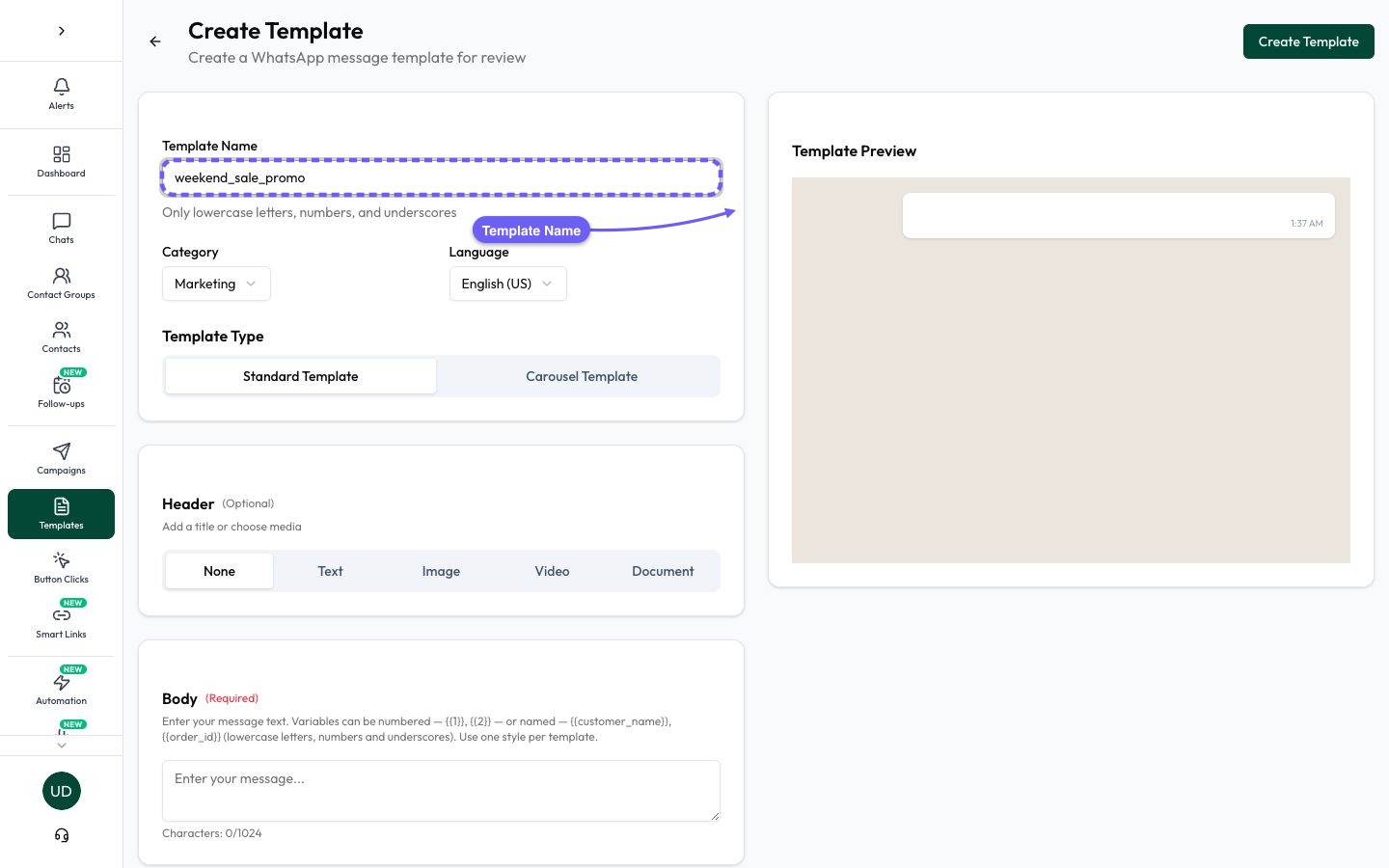
Task: Click 'Create a WhatsApp message template for review' subtitle
Action: [x=357, y=58]
